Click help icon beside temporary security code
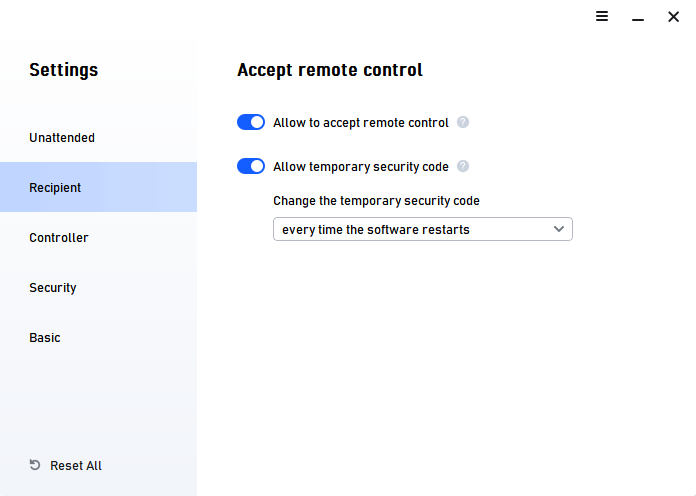This screenshot has width=696, height=496. (463, 166)
